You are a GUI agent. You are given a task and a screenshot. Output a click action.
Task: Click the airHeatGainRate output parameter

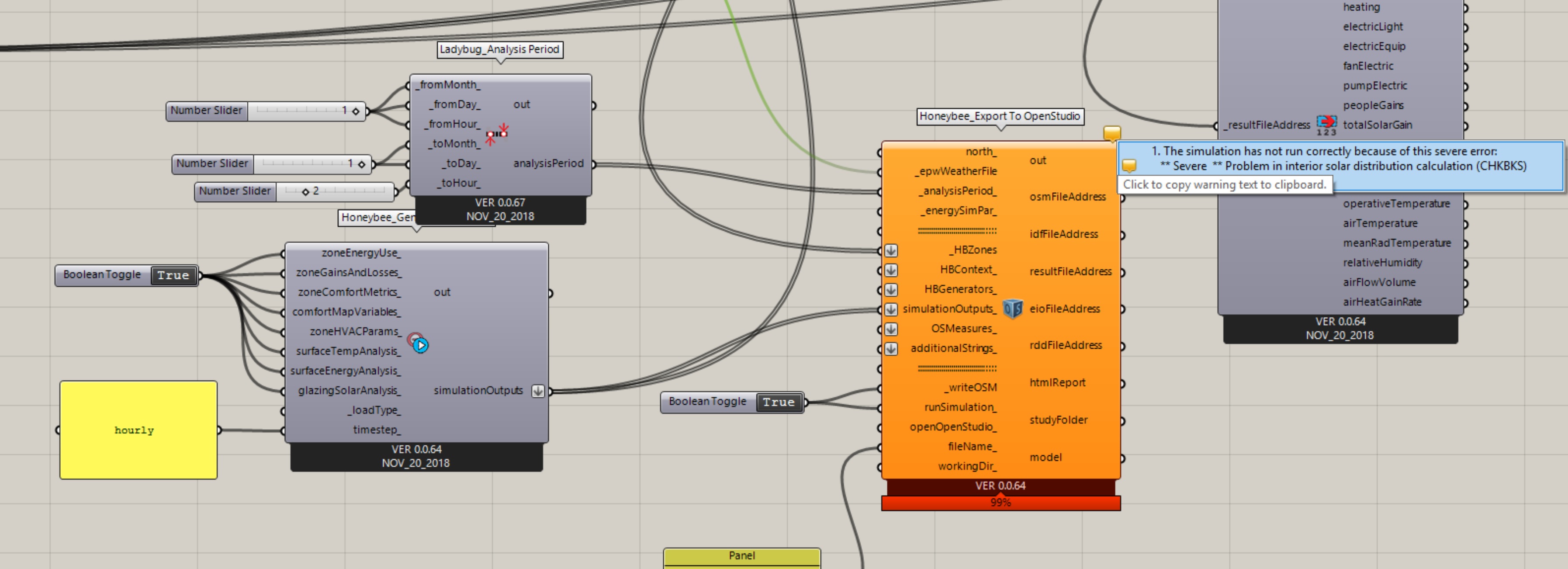click(x=1382, y=302)
